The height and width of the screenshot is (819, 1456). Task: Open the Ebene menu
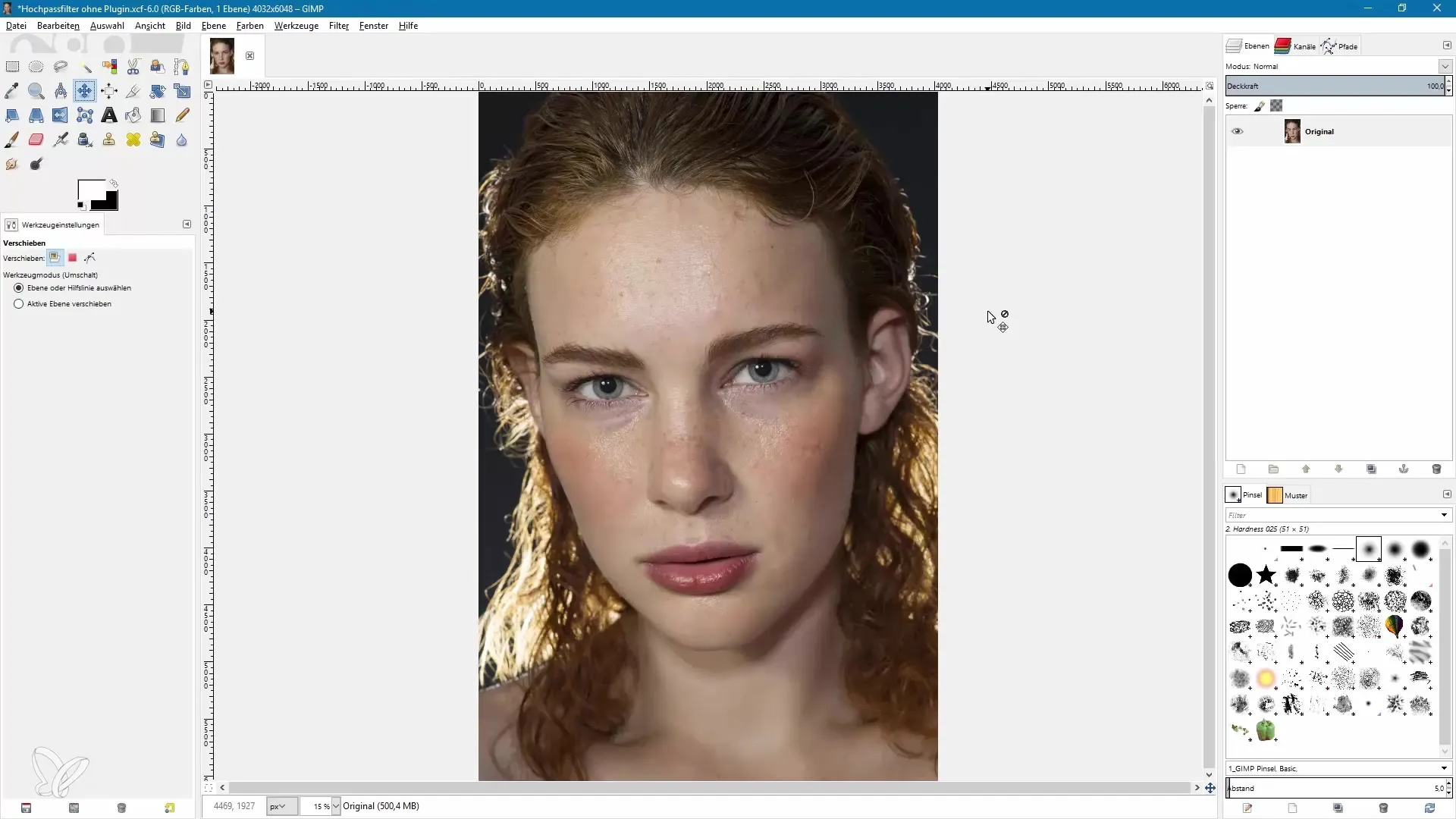(x=214, y=25)
